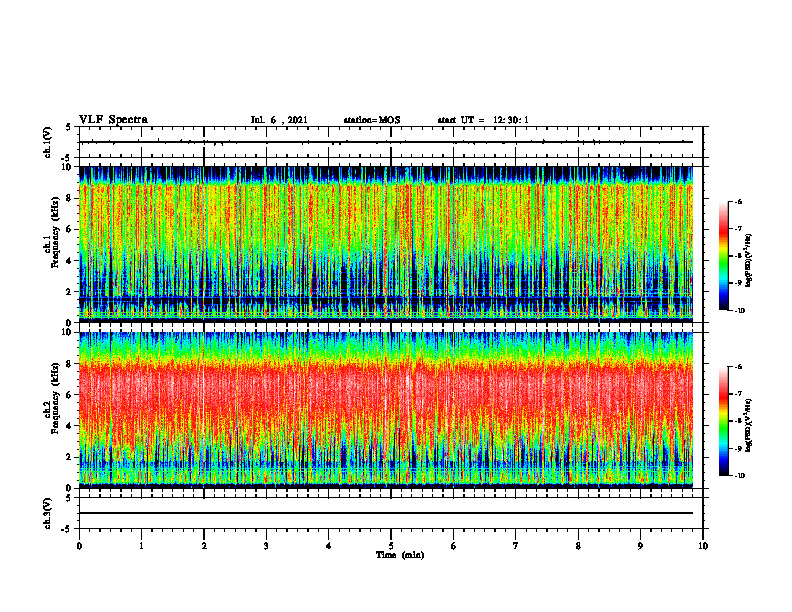
Task: Click the 'Time (min)' axis label
Action: (x=400, y=555)
